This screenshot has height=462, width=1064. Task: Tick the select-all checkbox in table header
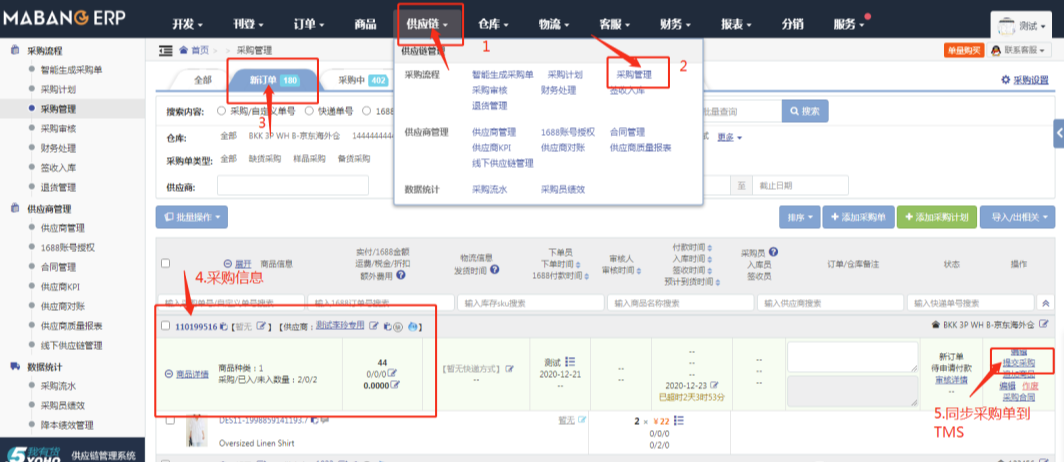(166, 263)
